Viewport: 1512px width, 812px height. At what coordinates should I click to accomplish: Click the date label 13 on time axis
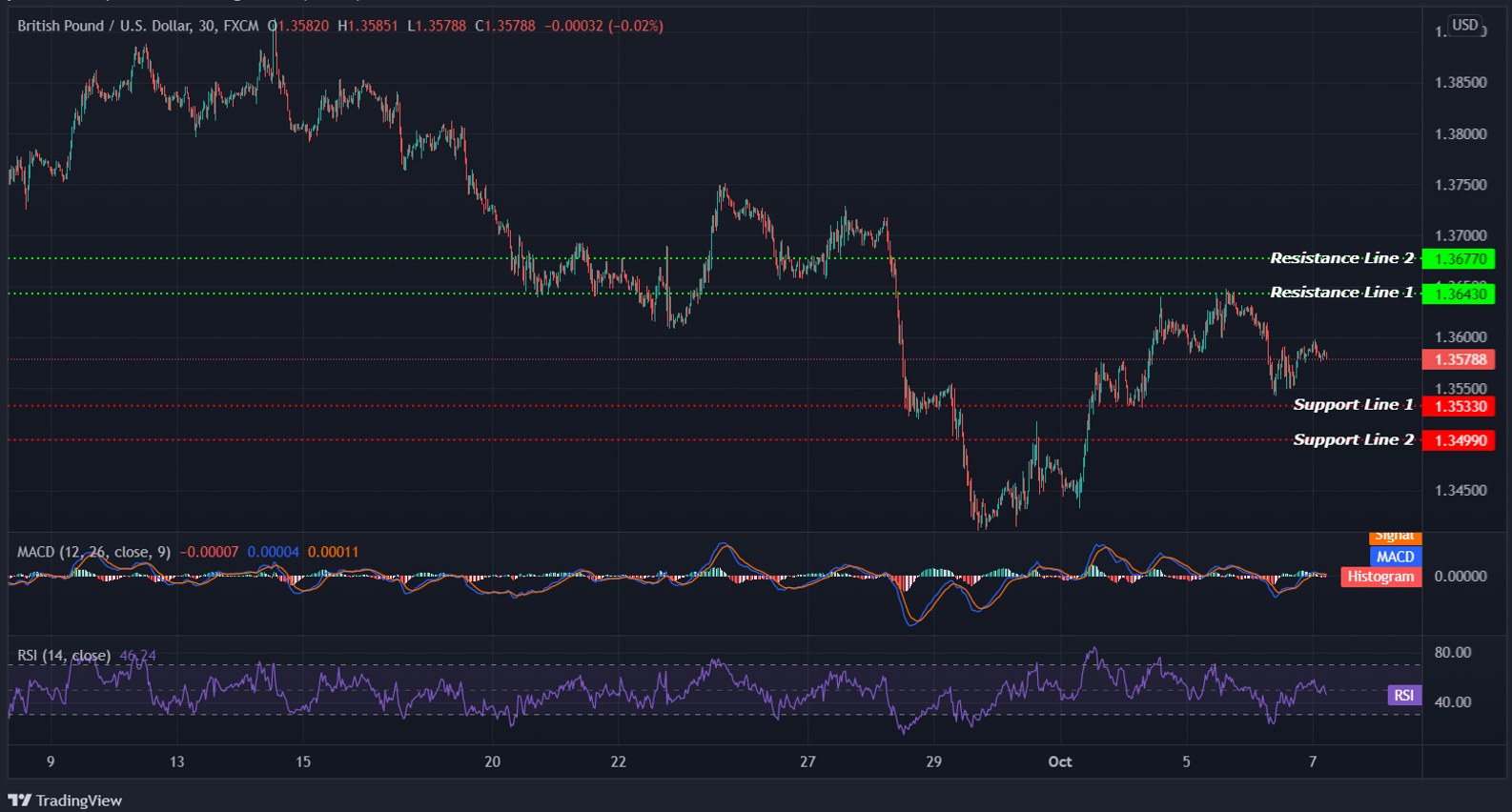point(176,761)
